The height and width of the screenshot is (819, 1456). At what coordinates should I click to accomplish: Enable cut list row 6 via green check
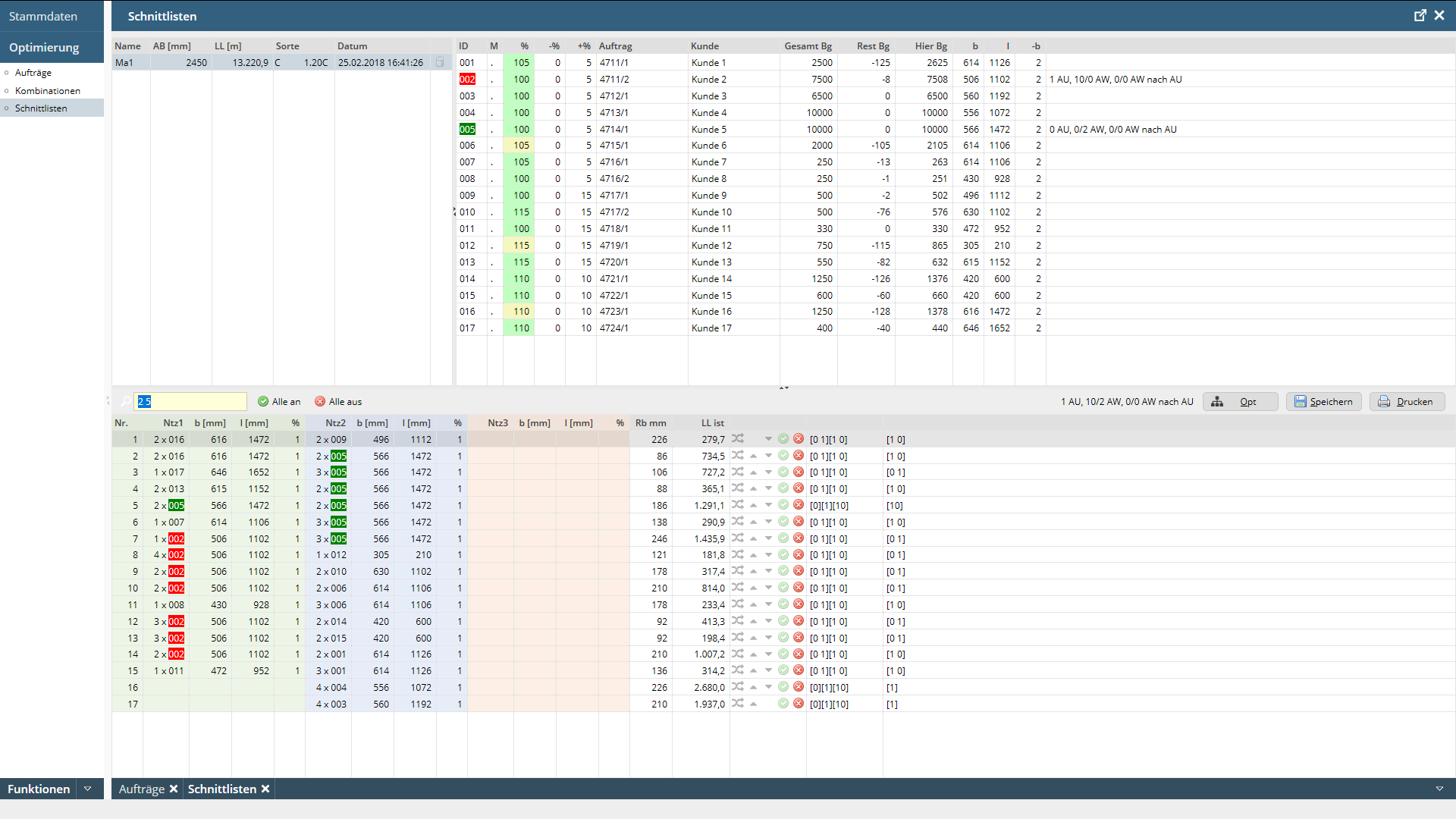click(x=783, y=522)
